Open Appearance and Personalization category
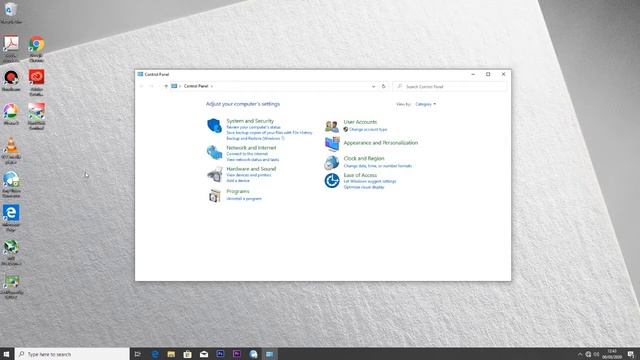Screen dimensions: 640x360 (x=381, y=143)
